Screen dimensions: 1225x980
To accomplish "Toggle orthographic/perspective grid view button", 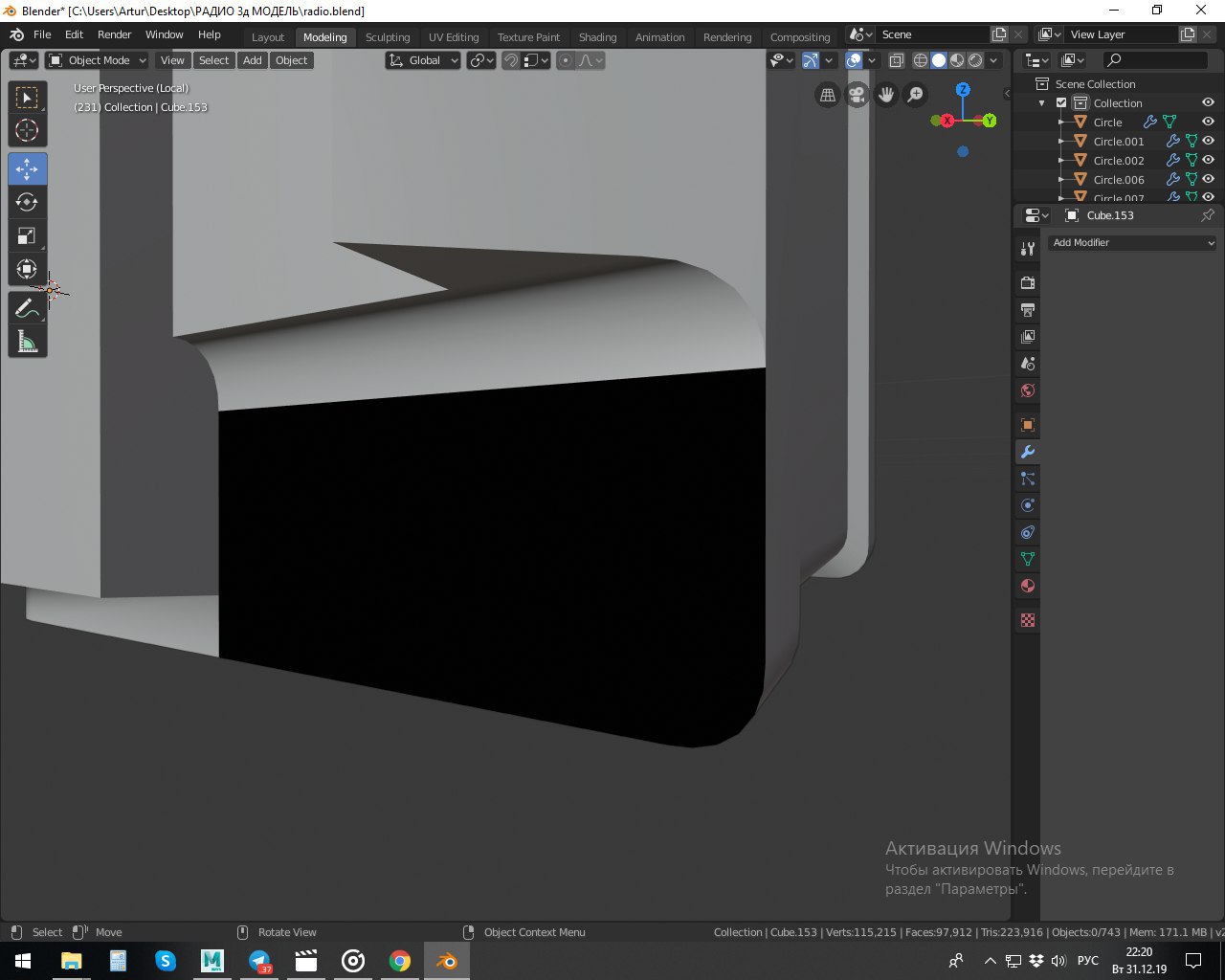I will (828, 95).
